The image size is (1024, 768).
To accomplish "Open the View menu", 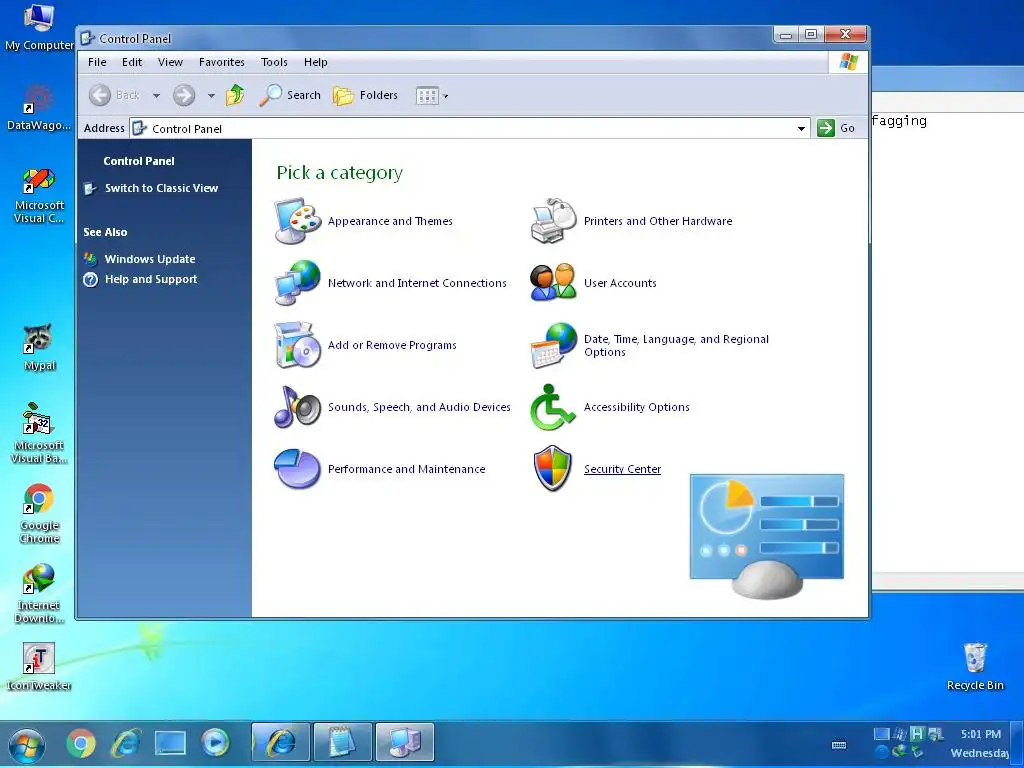I will (x=170, y=62).
